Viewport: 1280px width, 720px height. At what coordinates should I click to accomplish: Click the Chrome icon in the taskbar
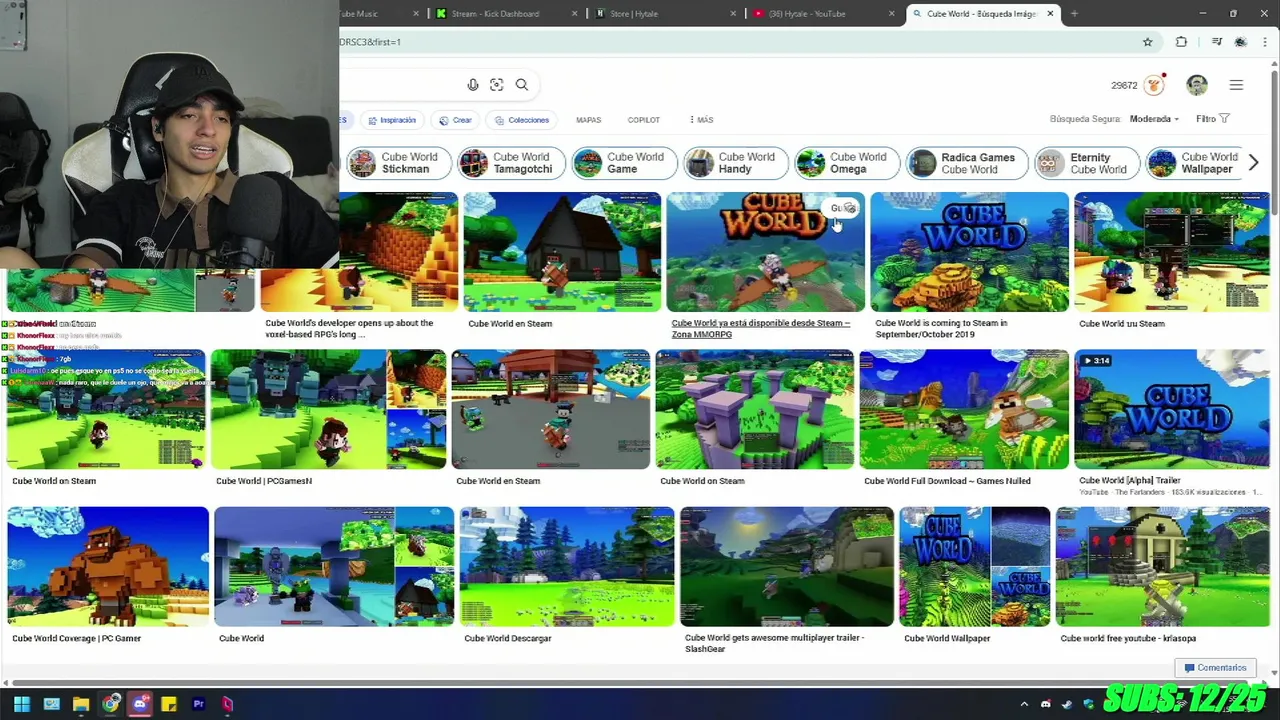[x=110, y=704]
